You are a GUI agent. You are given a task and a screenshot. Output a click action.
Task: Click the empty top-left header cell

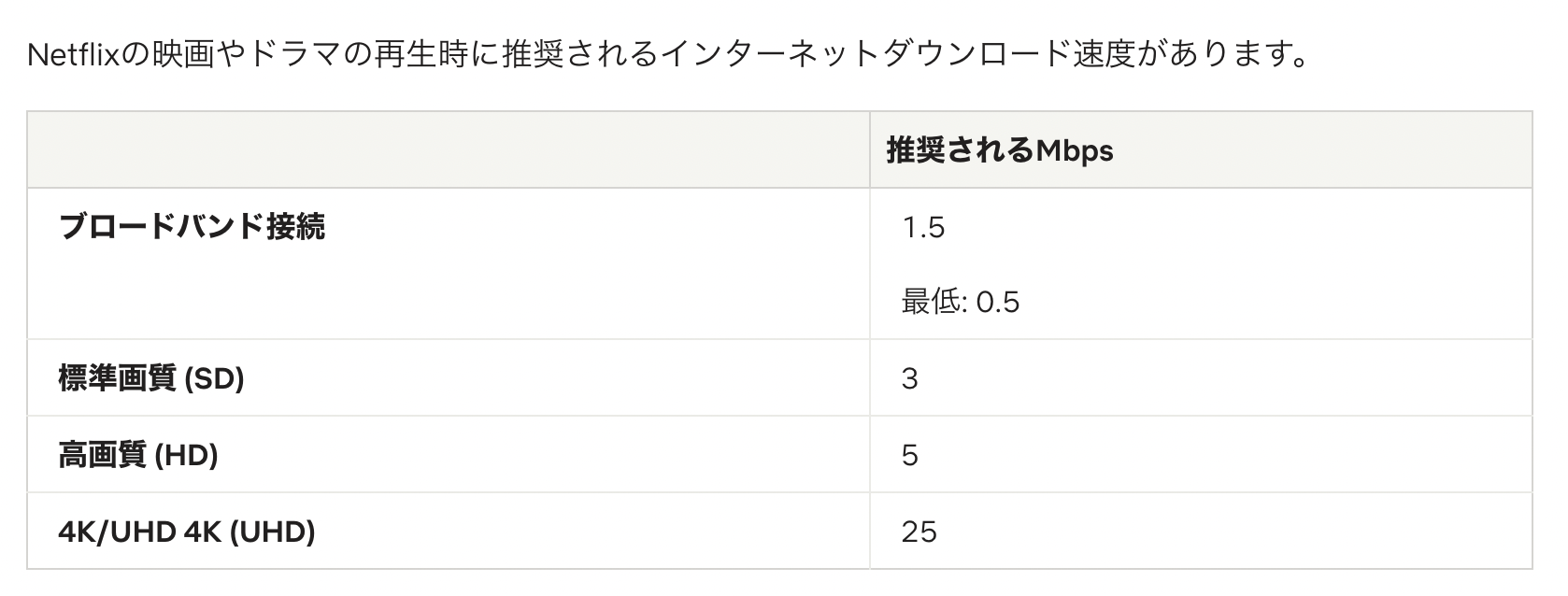click(x=448, y=150)
